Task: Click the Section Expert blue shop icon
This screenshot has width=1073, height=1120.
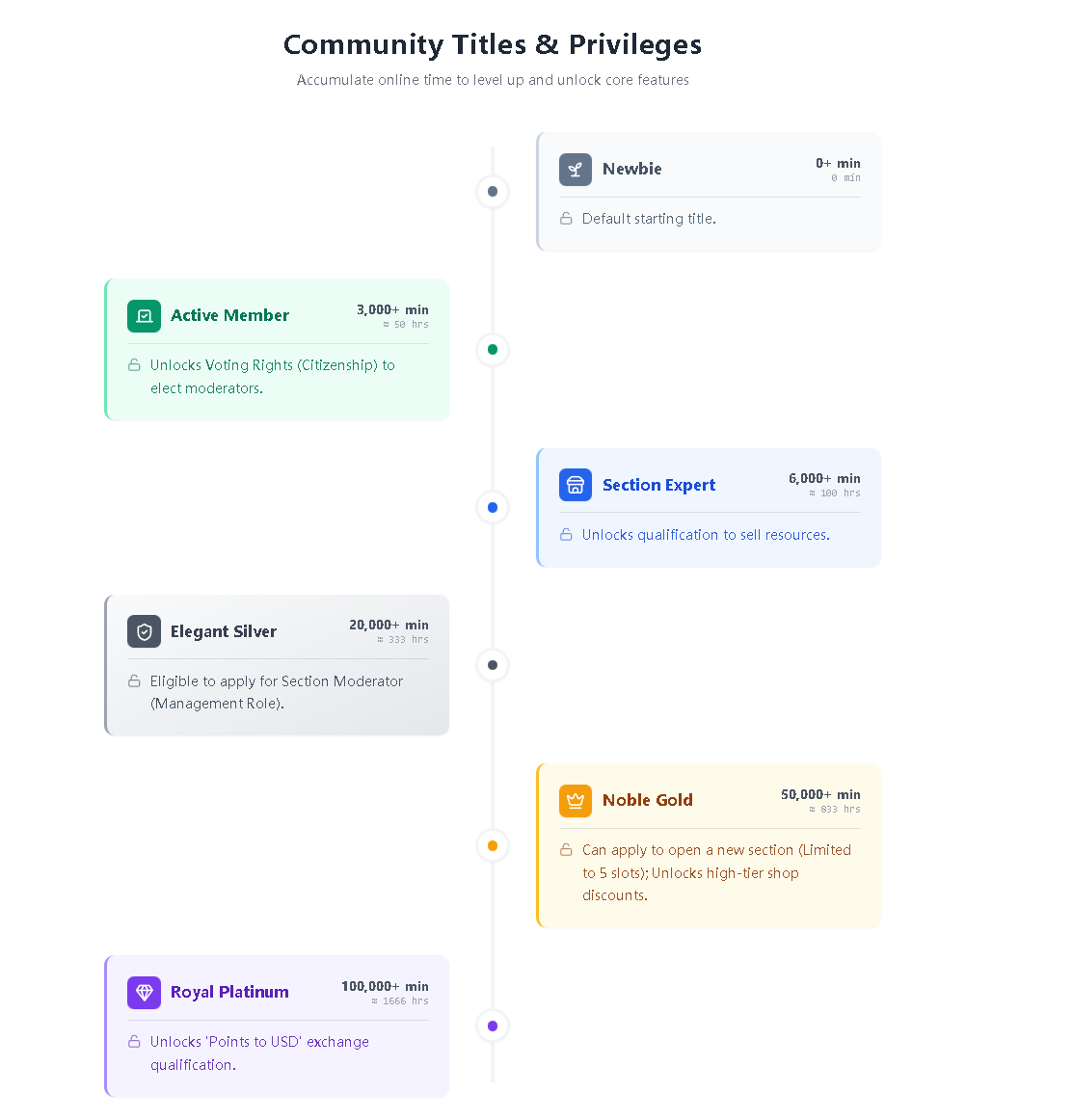Action: pos(575,485)
